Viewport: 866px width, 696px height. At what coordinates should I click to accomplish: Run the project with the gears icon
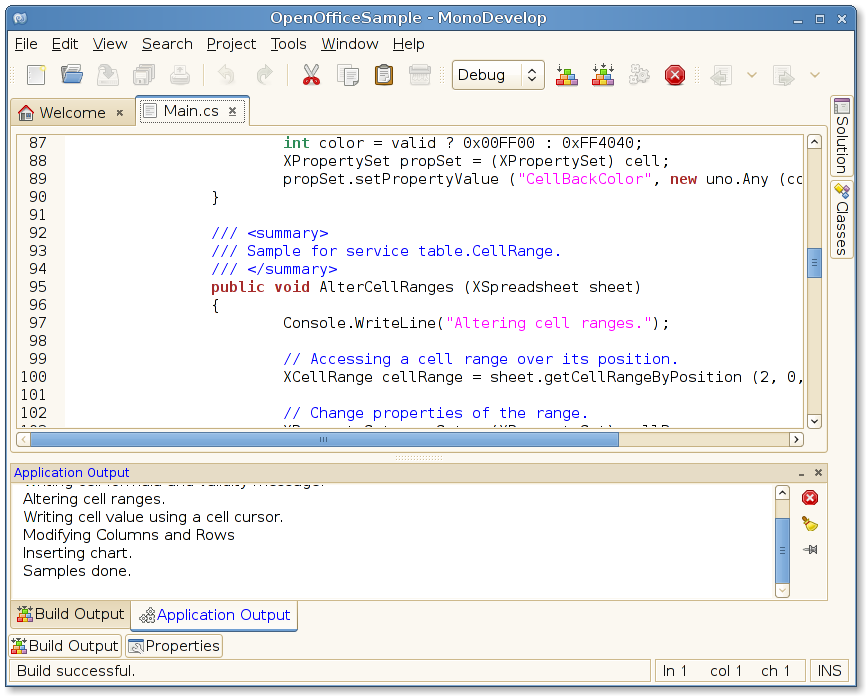[639, 75]
